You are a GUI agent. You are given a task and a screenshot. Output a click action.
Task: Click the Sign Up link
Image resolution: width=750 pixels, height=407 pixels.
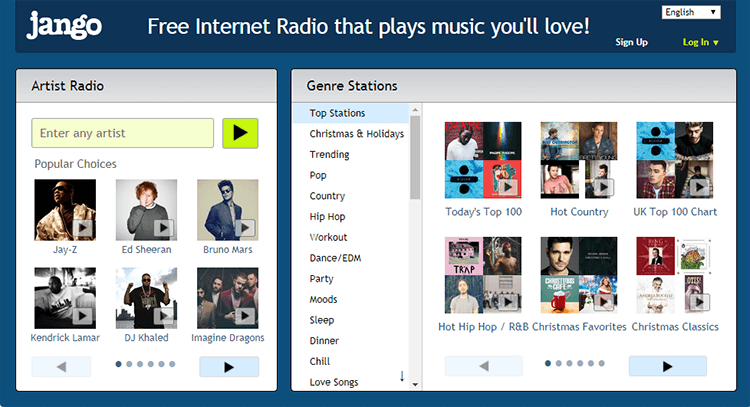631,42
